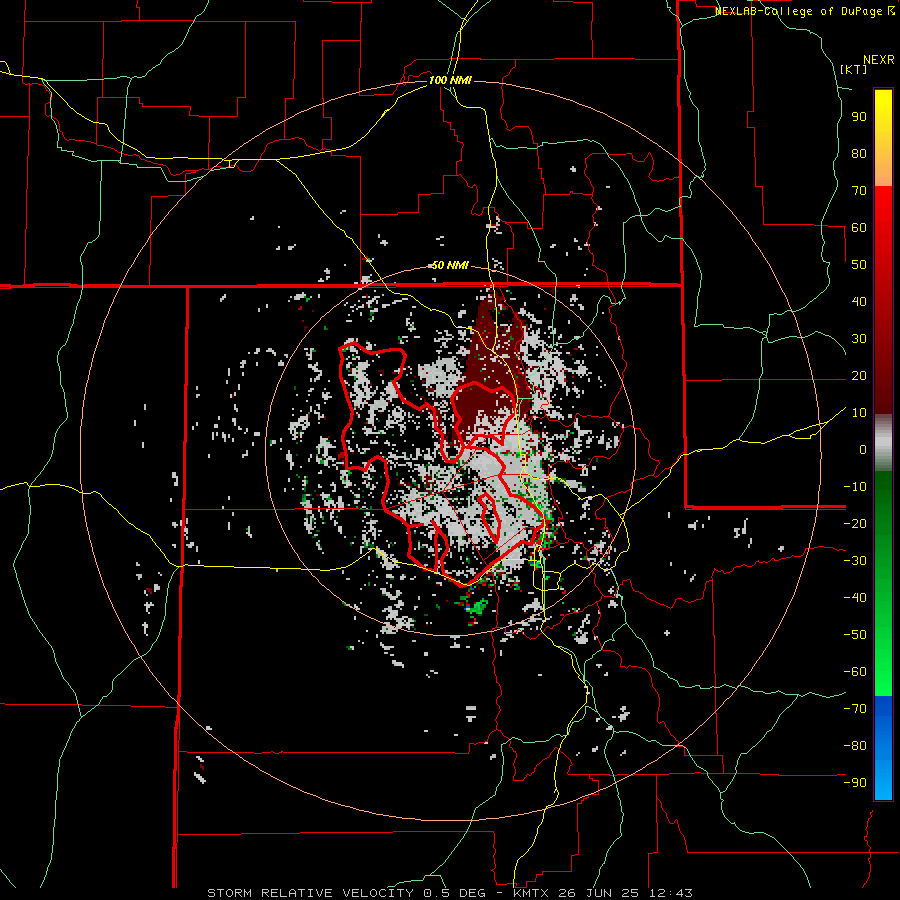Click the 80 value on velocity scale
The image size is (900, 900).
click(x=859, y=154)
